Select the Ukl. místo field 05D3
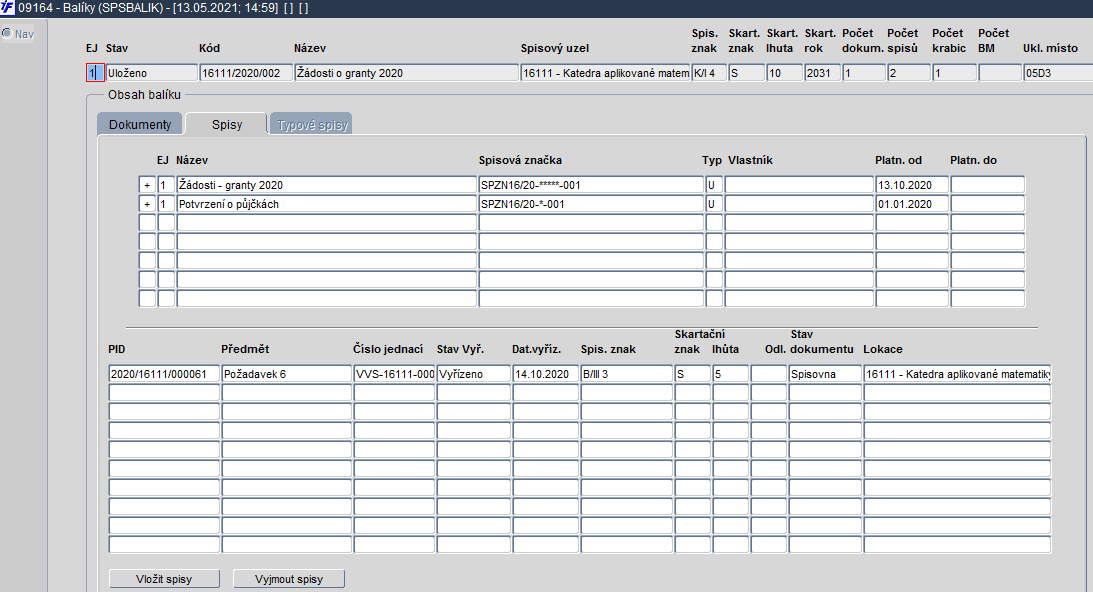The height and width of the screenshot is (592, 1093). tap(1058, 73)
